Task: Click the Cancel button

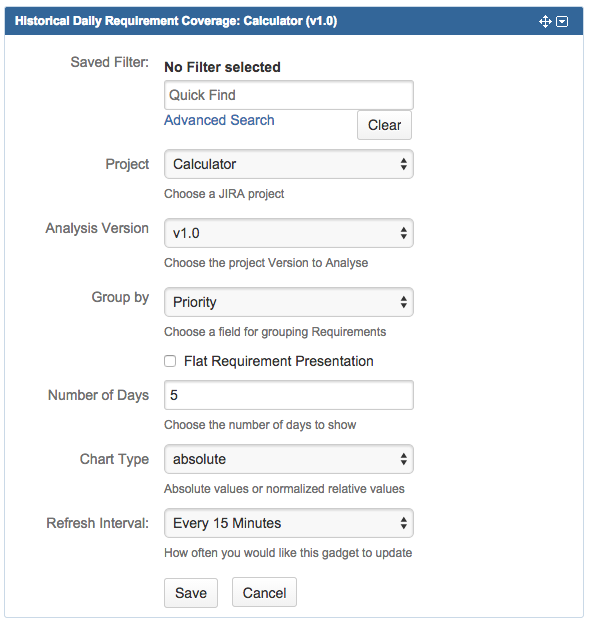Action: 264,593
